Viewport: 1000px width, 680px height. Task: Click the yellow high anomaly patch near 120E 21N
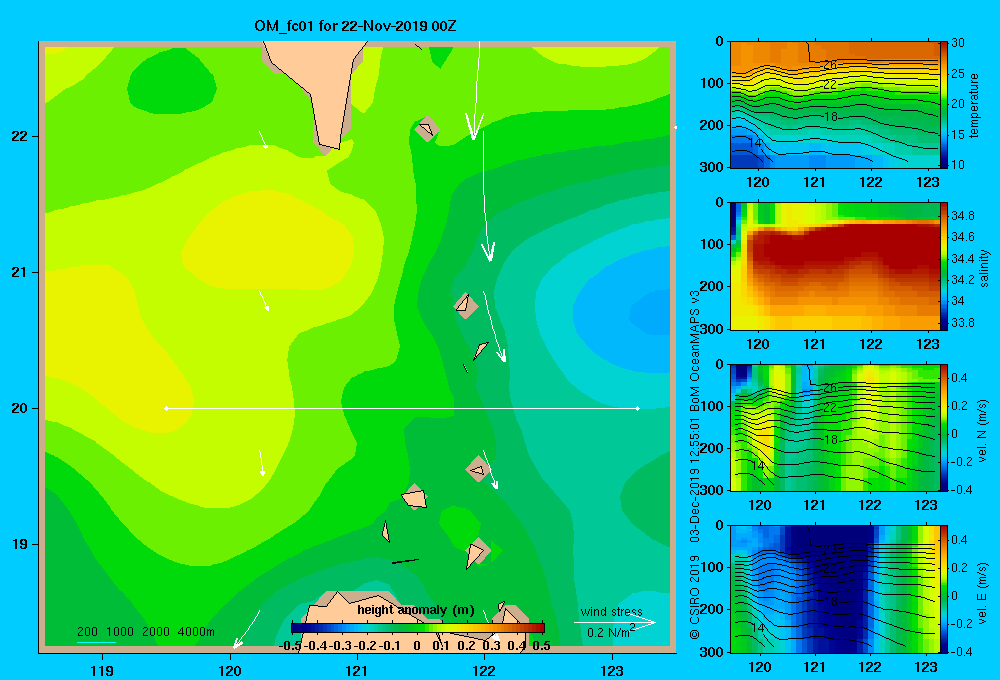coord(268,242)
